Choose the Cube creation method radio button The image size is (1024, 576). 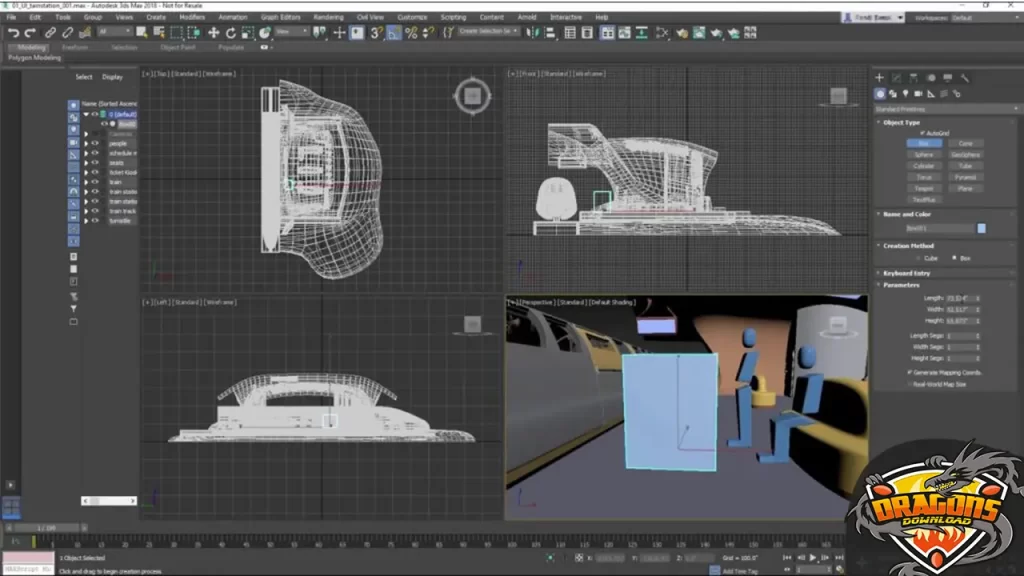coord(920,258)
